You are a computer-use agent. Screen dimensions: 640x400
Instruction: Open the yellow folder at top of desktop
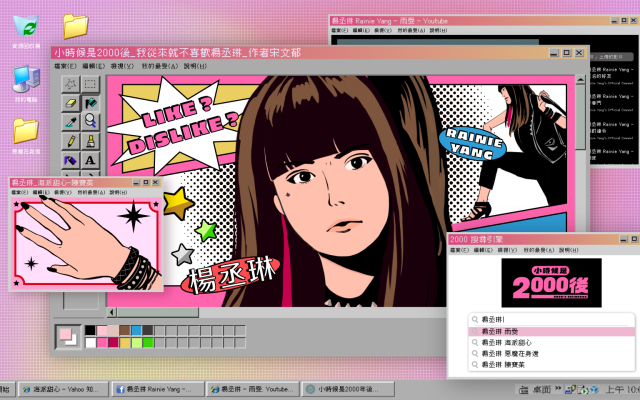74,25
